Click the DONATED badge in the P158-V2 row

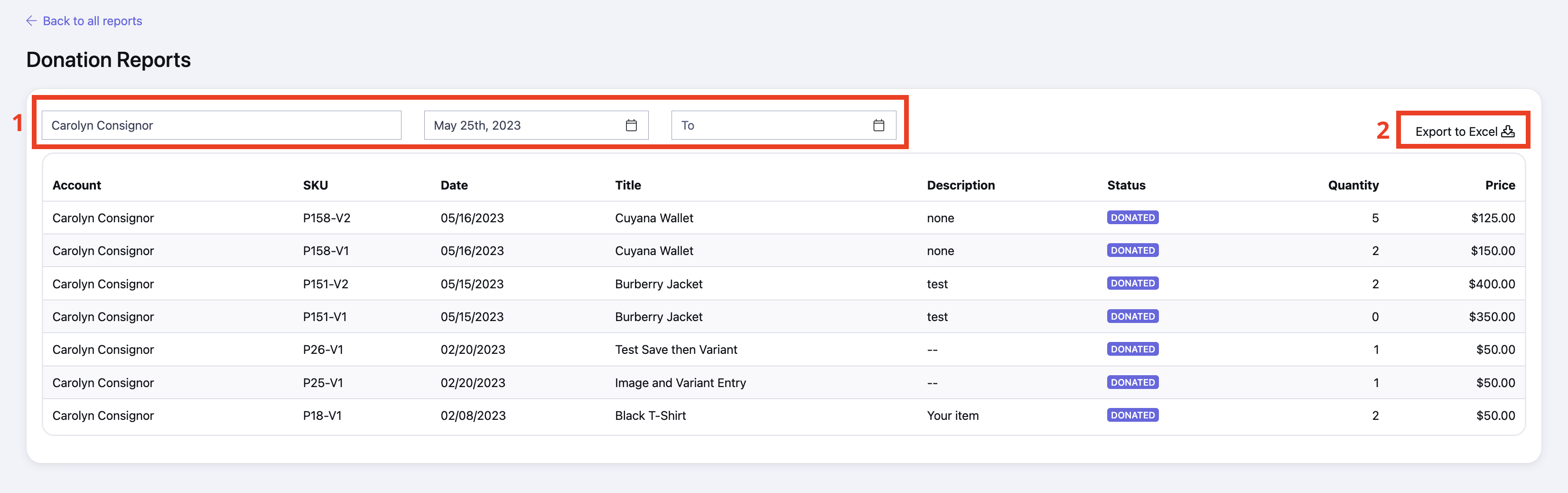point(1132,218)
